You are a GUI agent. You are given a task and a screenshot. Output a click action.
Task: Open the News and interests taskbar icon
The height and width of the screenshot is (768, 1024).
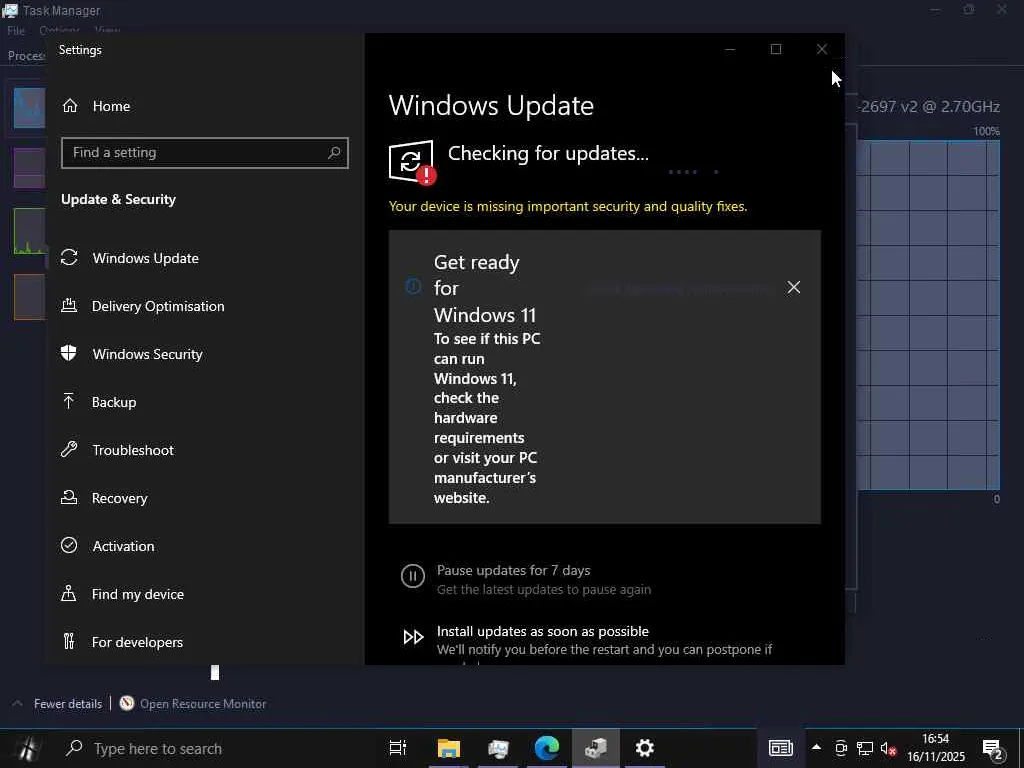781,748
